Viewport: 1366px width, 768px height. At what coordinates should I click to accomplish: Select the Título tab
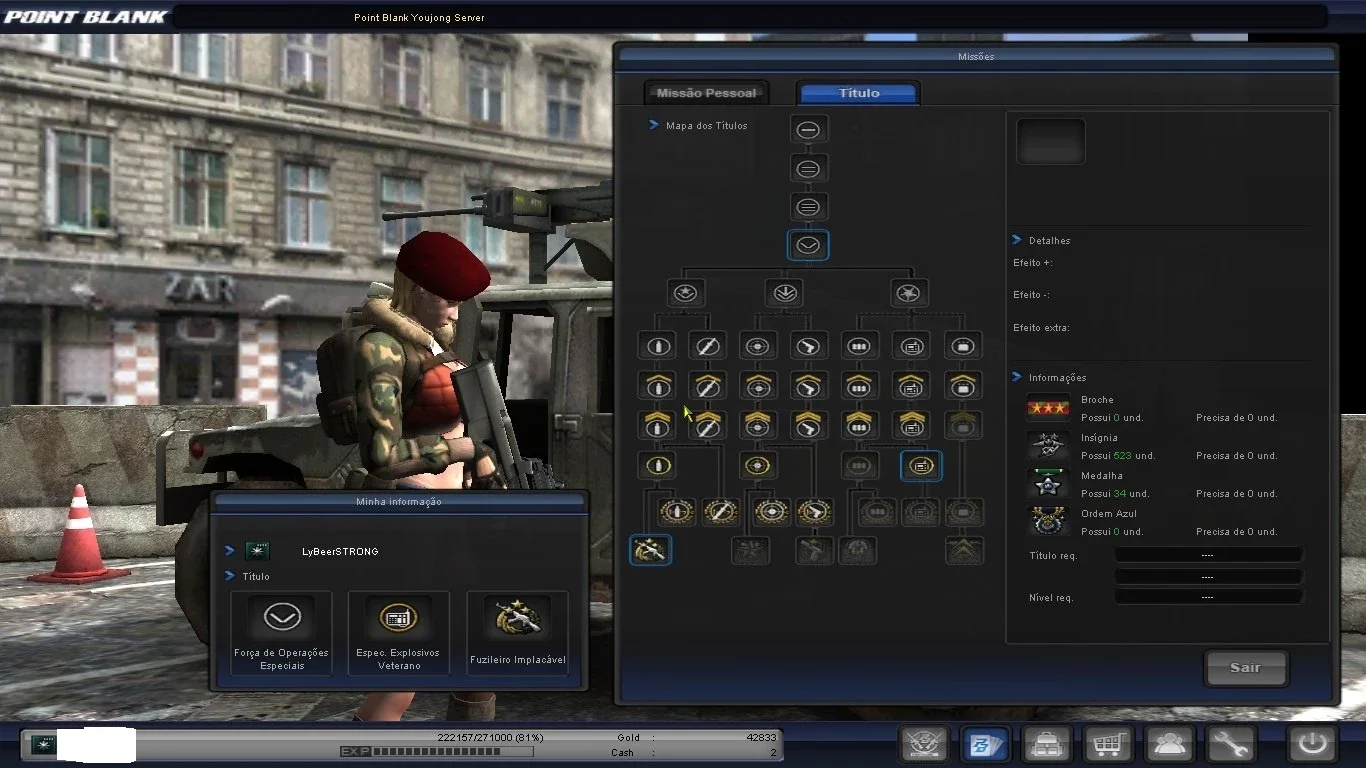pos(859,93)
